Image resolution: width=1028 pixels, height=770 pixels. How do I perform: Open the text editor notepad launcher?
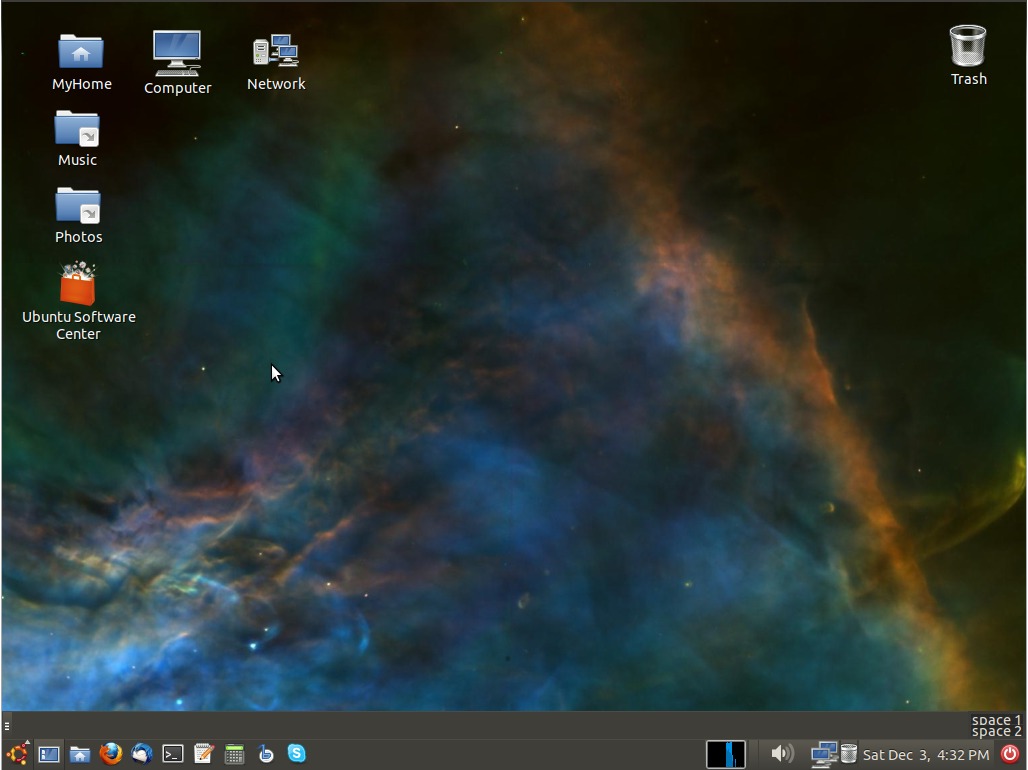point(204,754)
